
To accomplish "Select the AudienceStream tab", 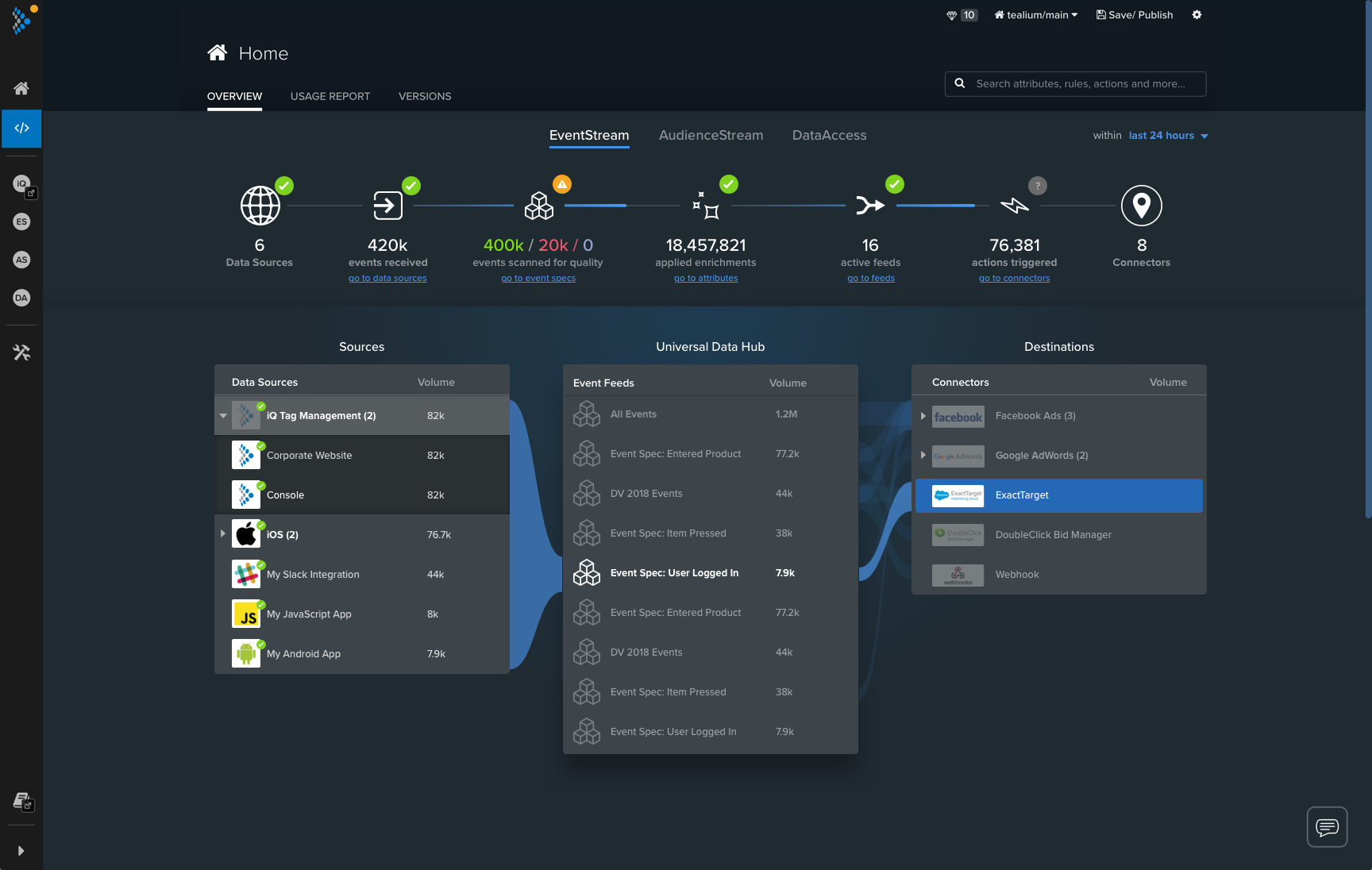I will tap(711, 135).
